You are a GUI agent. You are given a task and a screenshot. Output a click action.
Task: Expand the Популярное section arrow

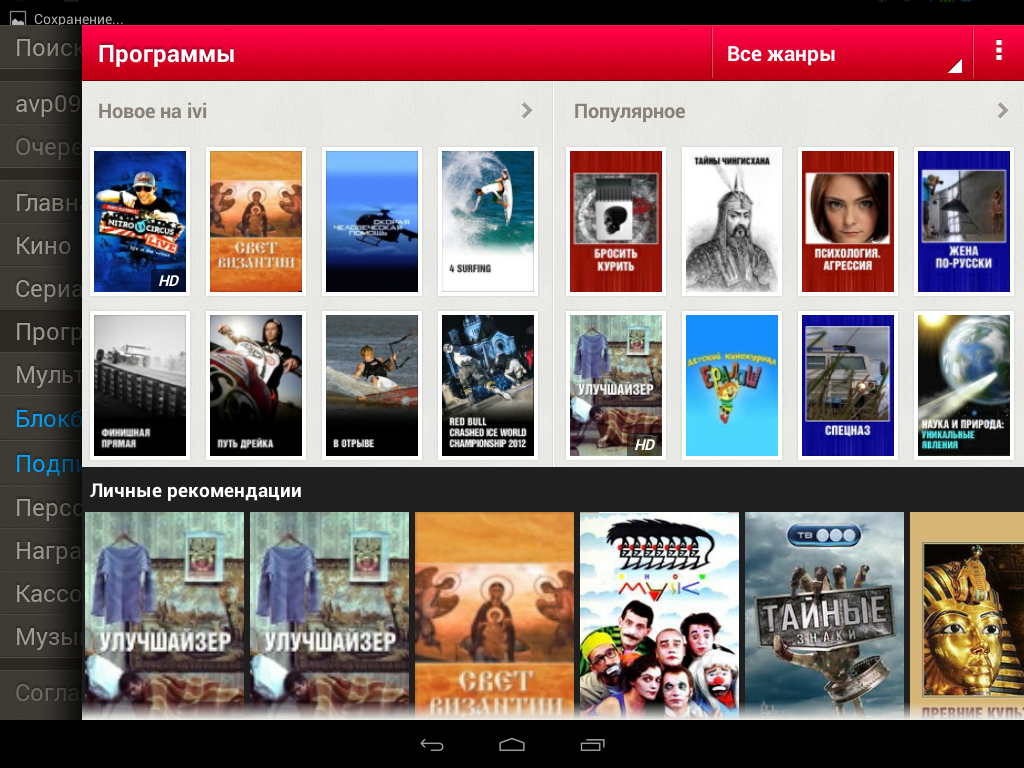click(1003, 111)
